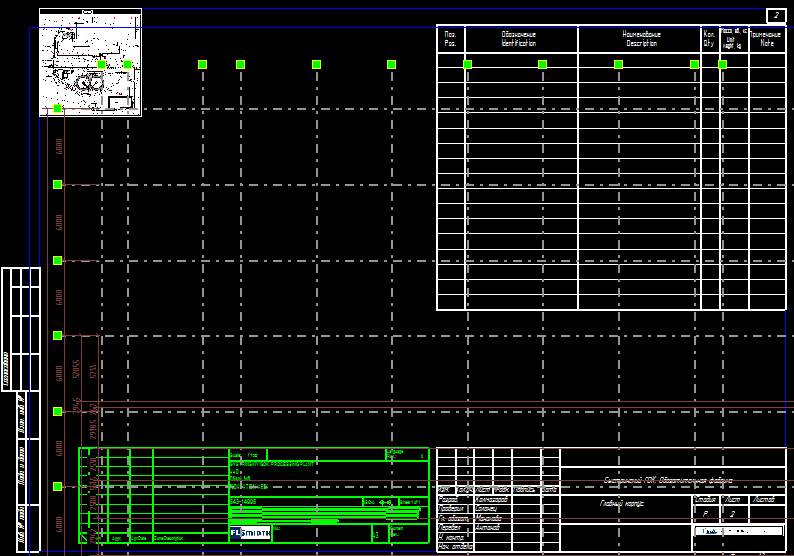Image resolution: width=794 pixels, height=556 pixels.
Task: Select green grip below Qty column header
Action: click(694, 64)
